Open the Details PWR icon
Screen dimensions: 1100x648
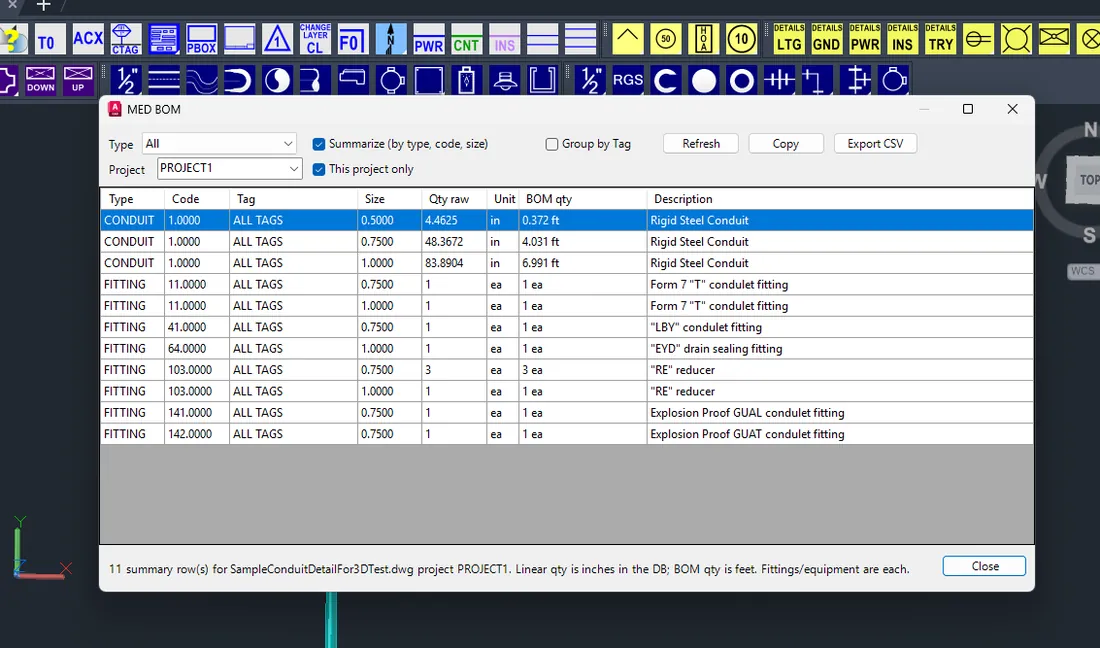coord(865,39)
